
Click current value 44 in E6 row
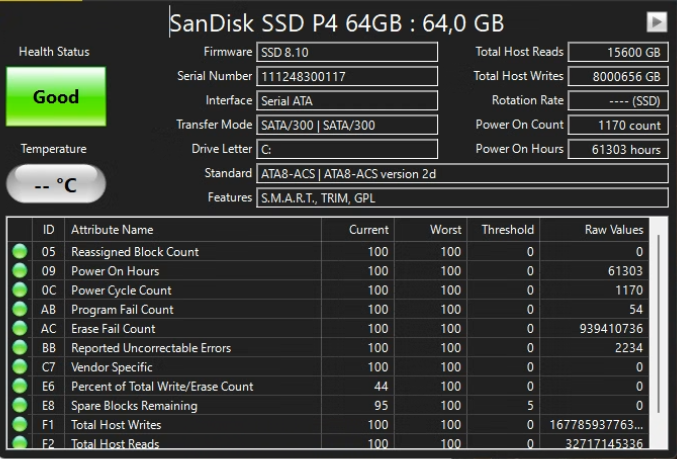[x=381, y=386]
